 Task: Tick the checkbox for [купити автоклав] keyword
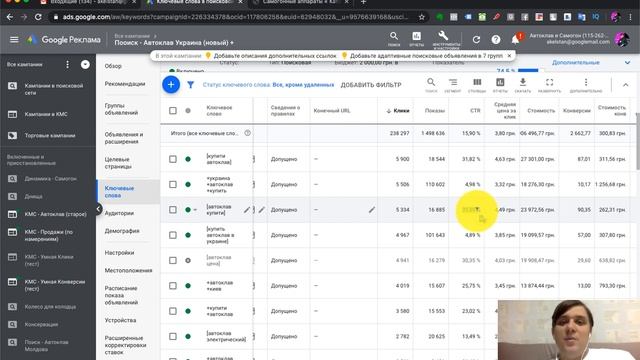(173, 159)
